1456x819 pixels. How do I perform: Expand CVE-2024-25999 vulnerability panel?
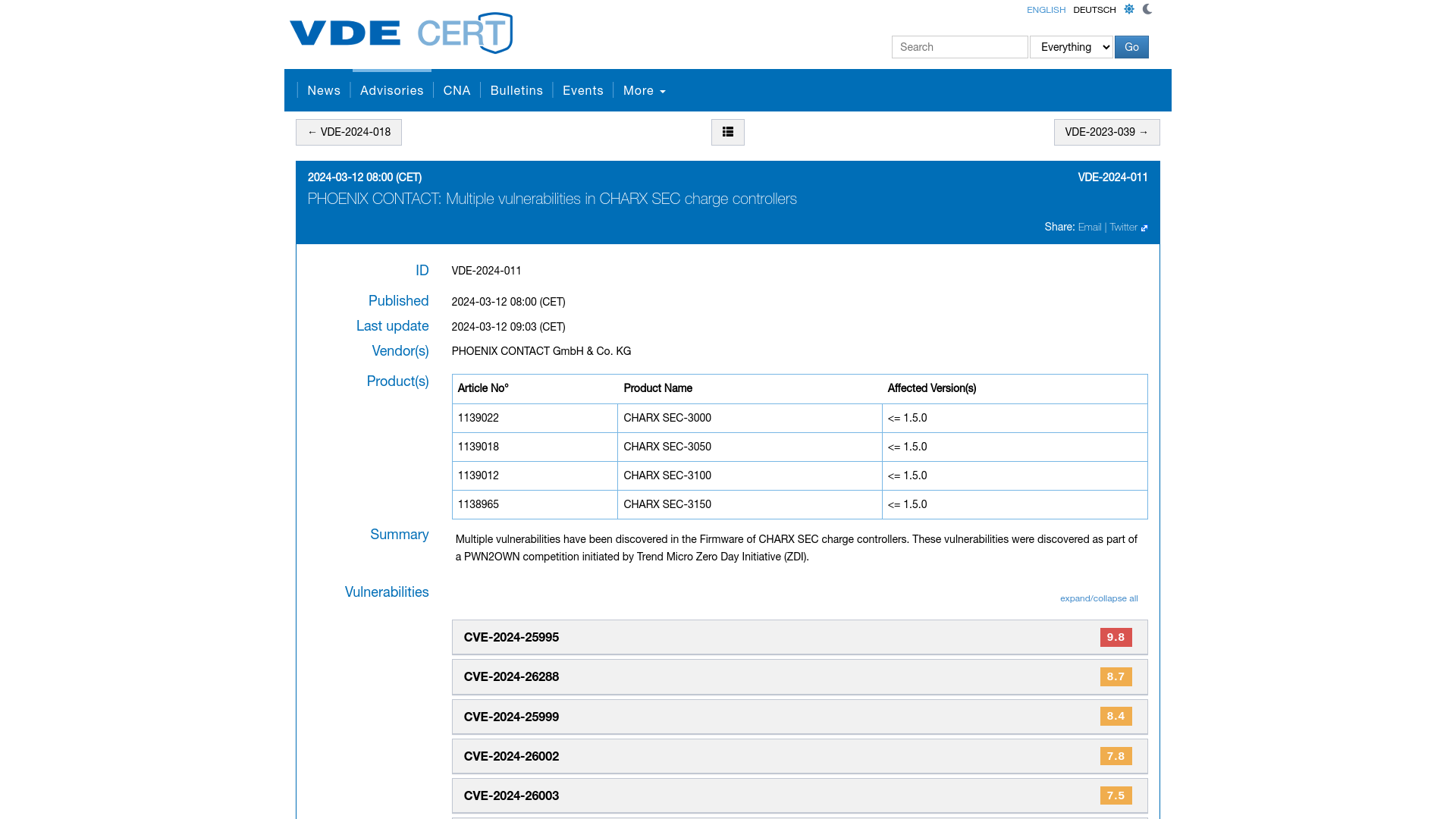[x=799, y=717]
